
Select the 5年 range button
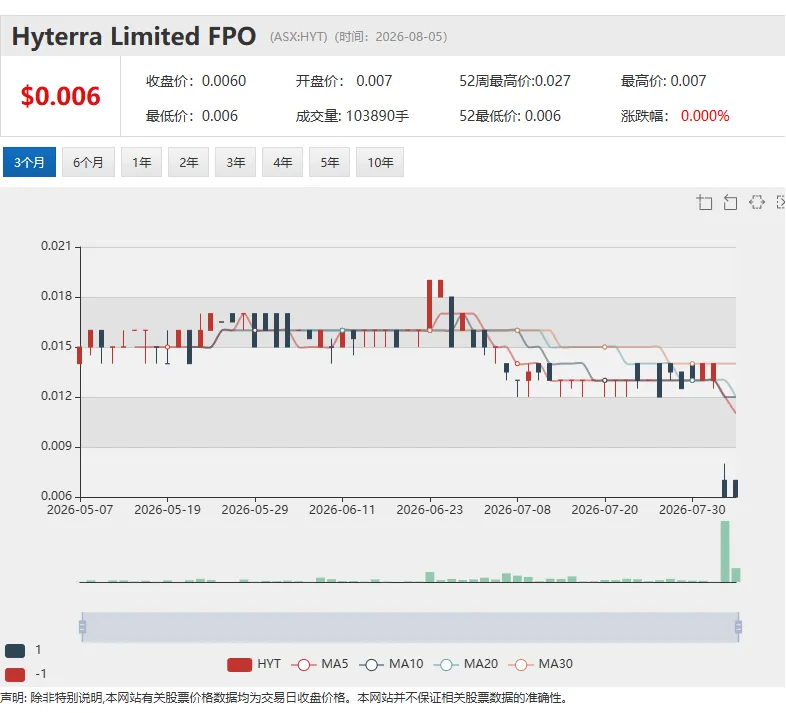pos(329,162)
